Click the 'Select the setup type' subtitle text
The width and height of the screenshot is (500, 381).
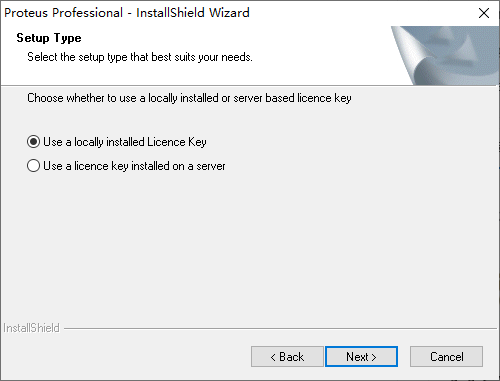pyautogui.click(x=140, y=57)
